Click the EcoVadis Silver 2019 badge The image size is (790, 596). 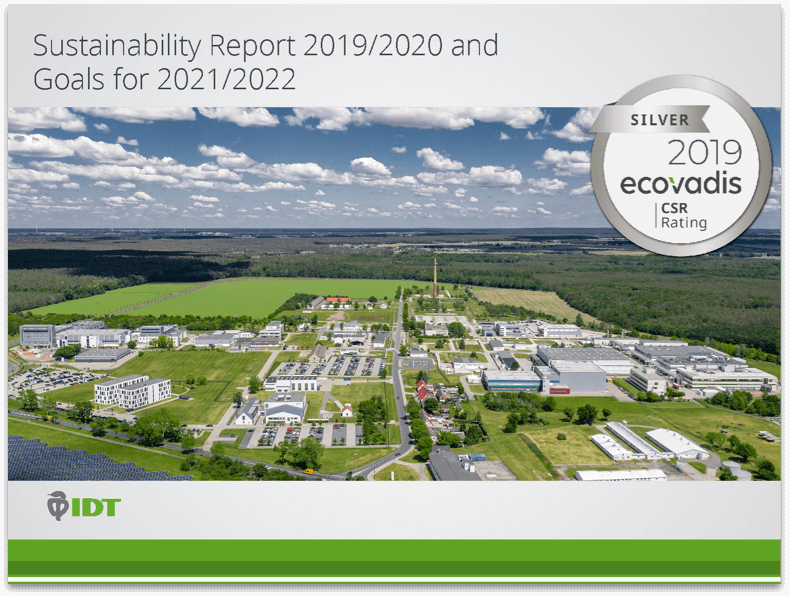click(681, 165)
